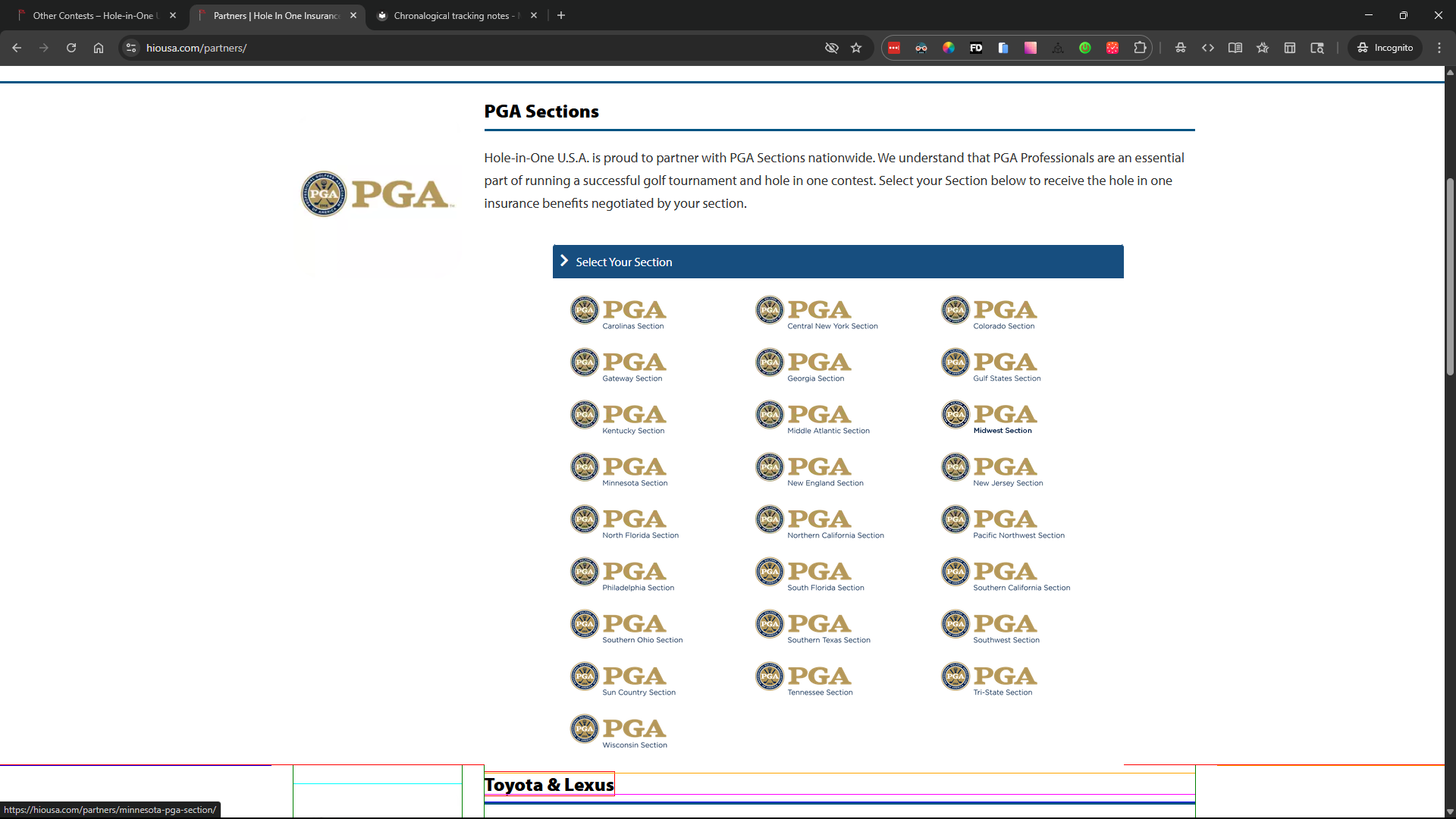Bookmark this page with the star
Screen dimensions: 1456x819
click(x=856, y=48)
